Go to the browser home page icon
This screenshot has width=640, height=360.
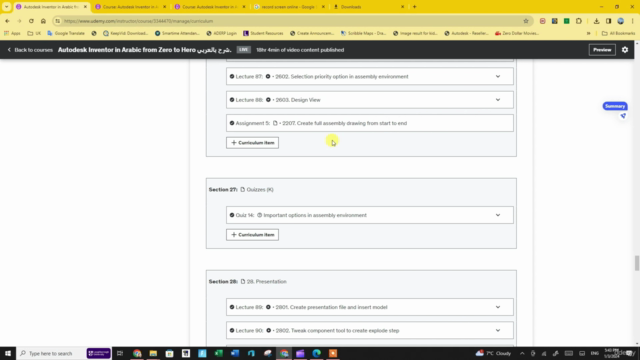tap(43, 21)
